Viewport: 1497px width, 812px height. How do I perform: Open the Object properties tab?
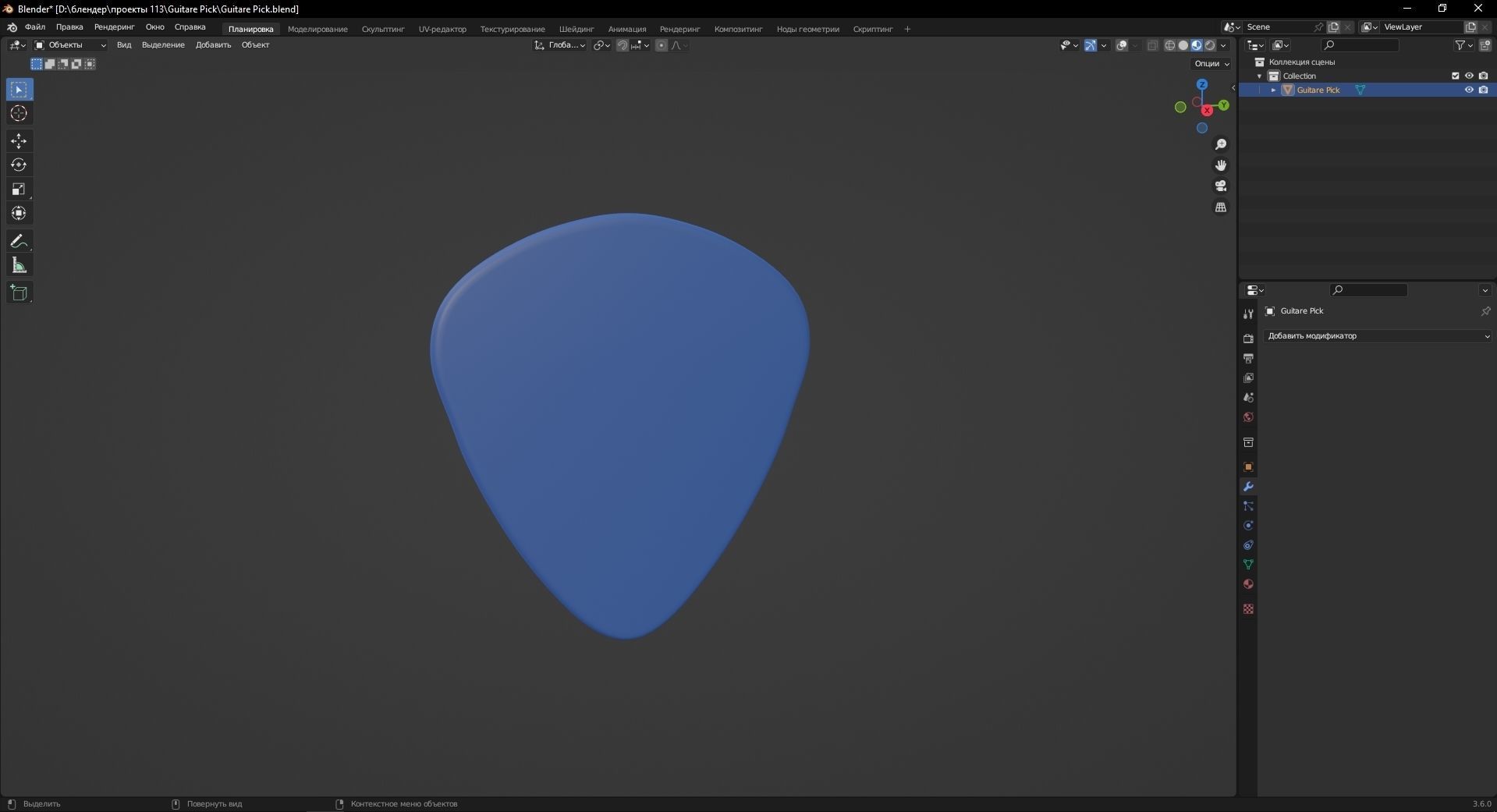point(1248,467)
